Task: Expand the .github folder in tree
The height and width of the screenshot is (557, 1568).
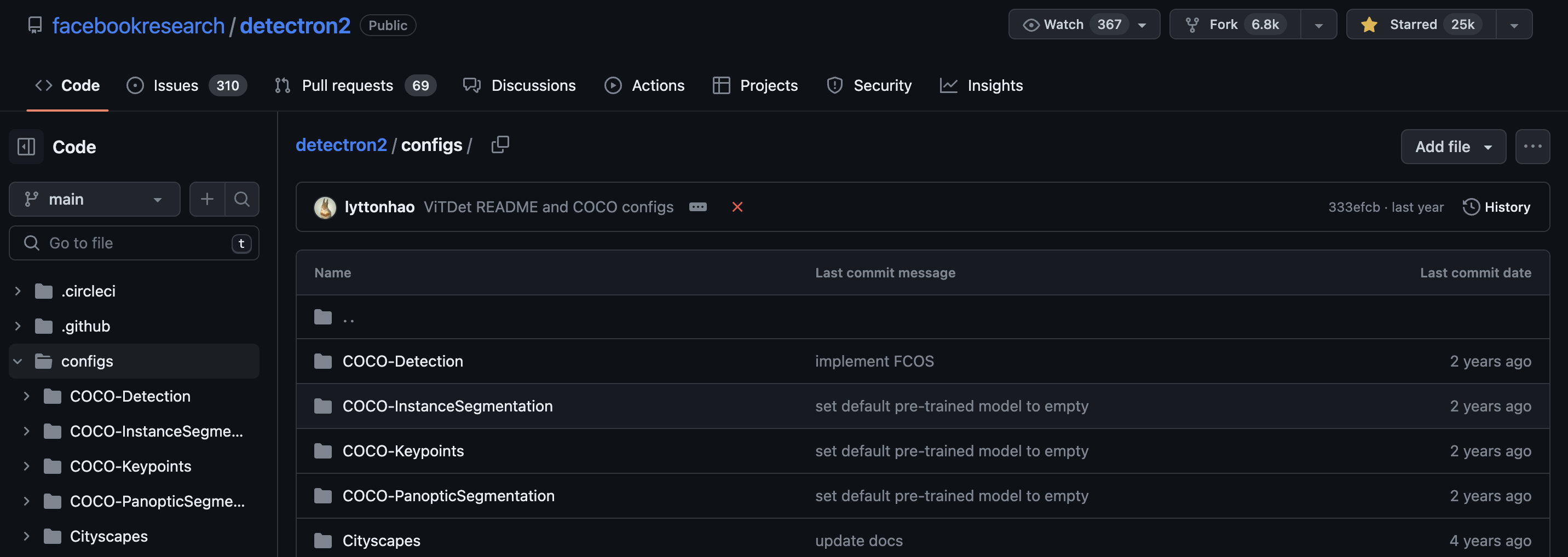Action: tap(18, 326)
